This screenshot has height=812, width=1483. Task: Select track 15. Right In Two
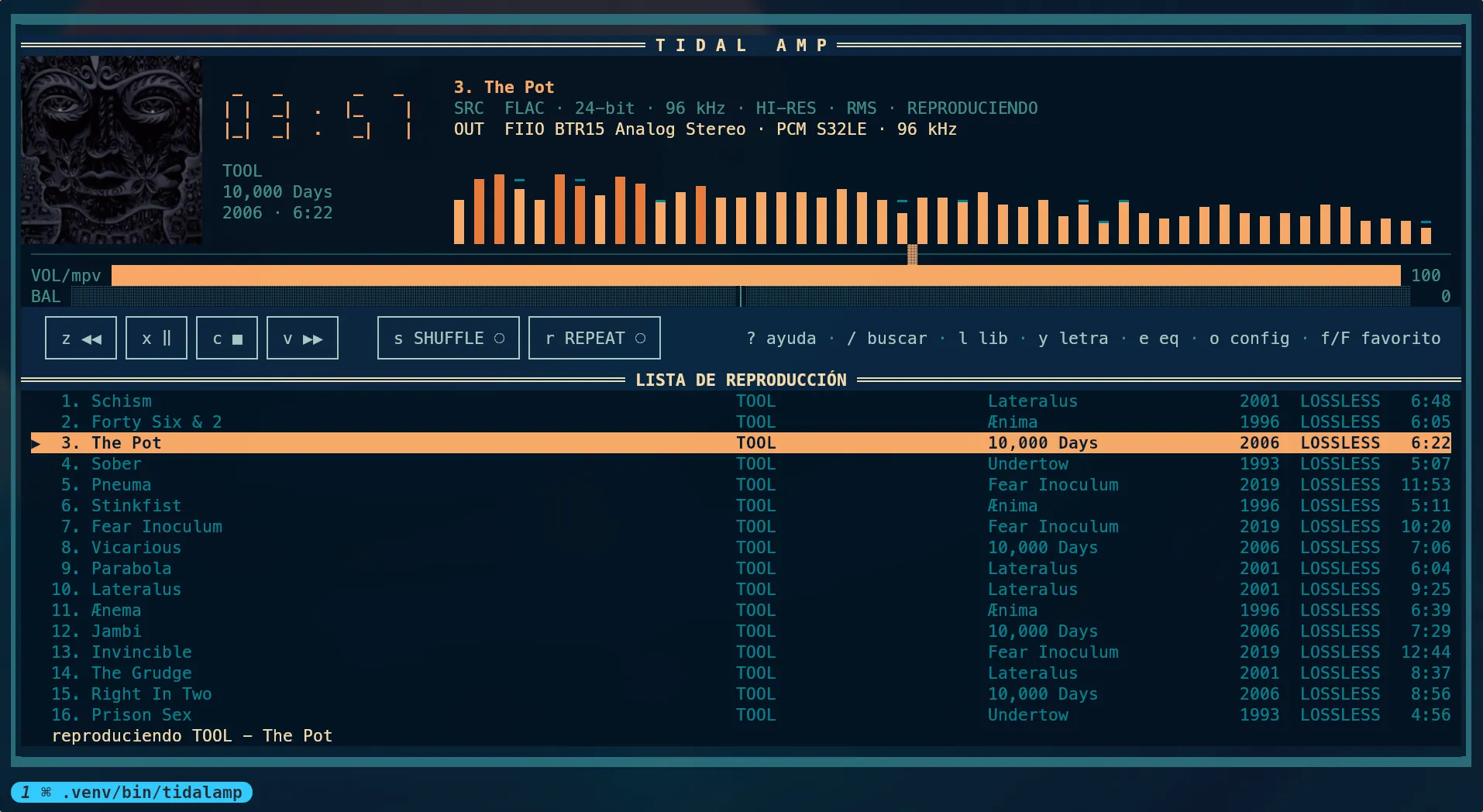[741, 694]
